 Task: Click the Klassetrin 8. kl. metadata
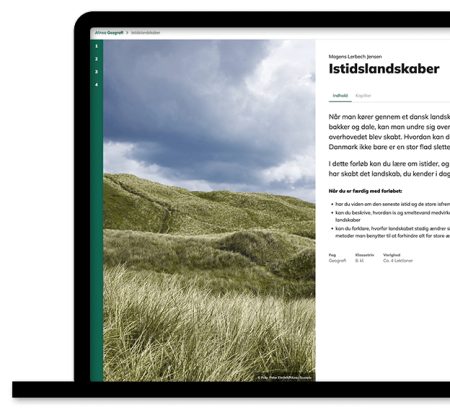(x=365, y=258)
